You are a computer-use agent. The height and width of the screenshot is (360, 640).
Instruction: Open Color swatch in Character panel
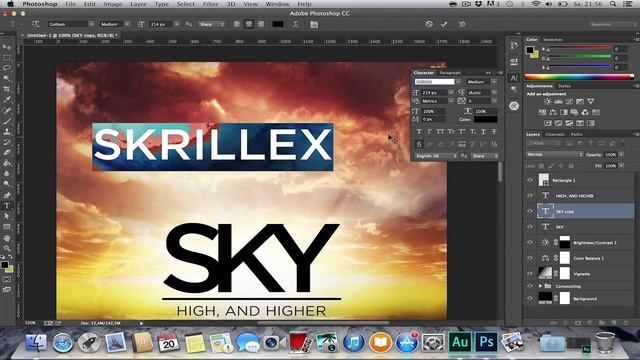point(485,119)
